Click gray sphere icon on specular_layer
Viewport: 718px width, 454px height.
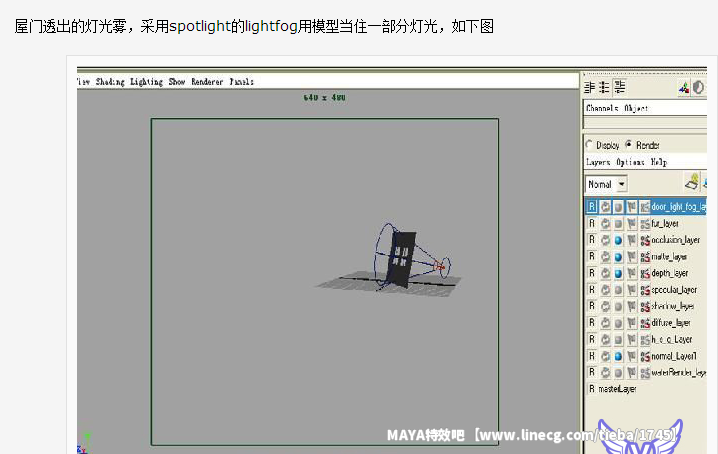click(618, 290)
